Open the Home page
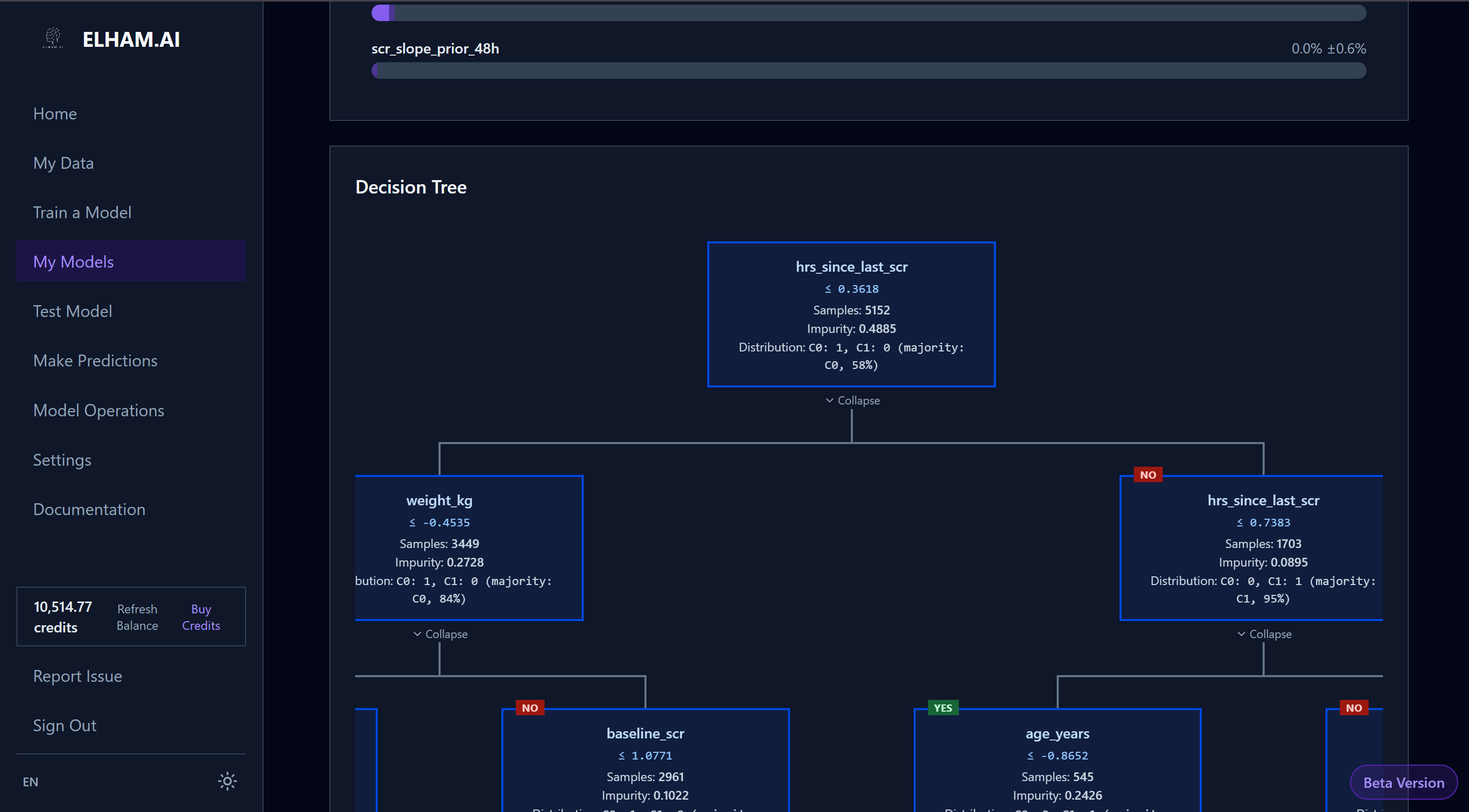1469x812 pixels. tap(55, 114)
